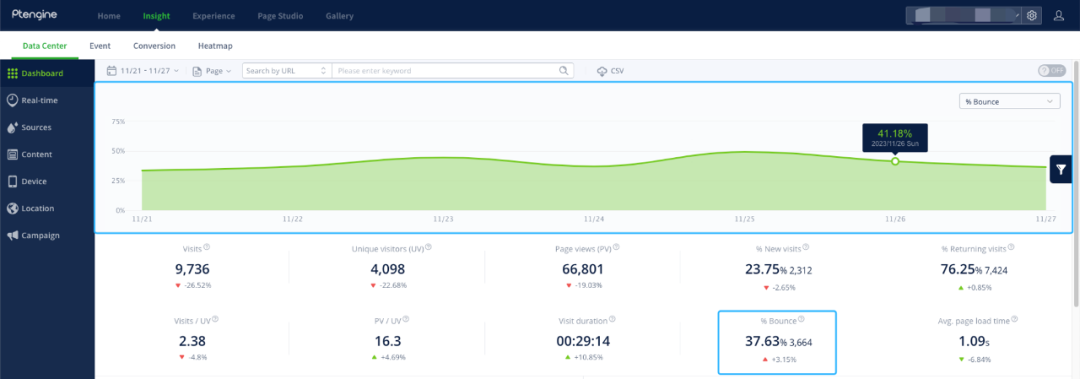Open the Experience menu

(x=214, y=16)
